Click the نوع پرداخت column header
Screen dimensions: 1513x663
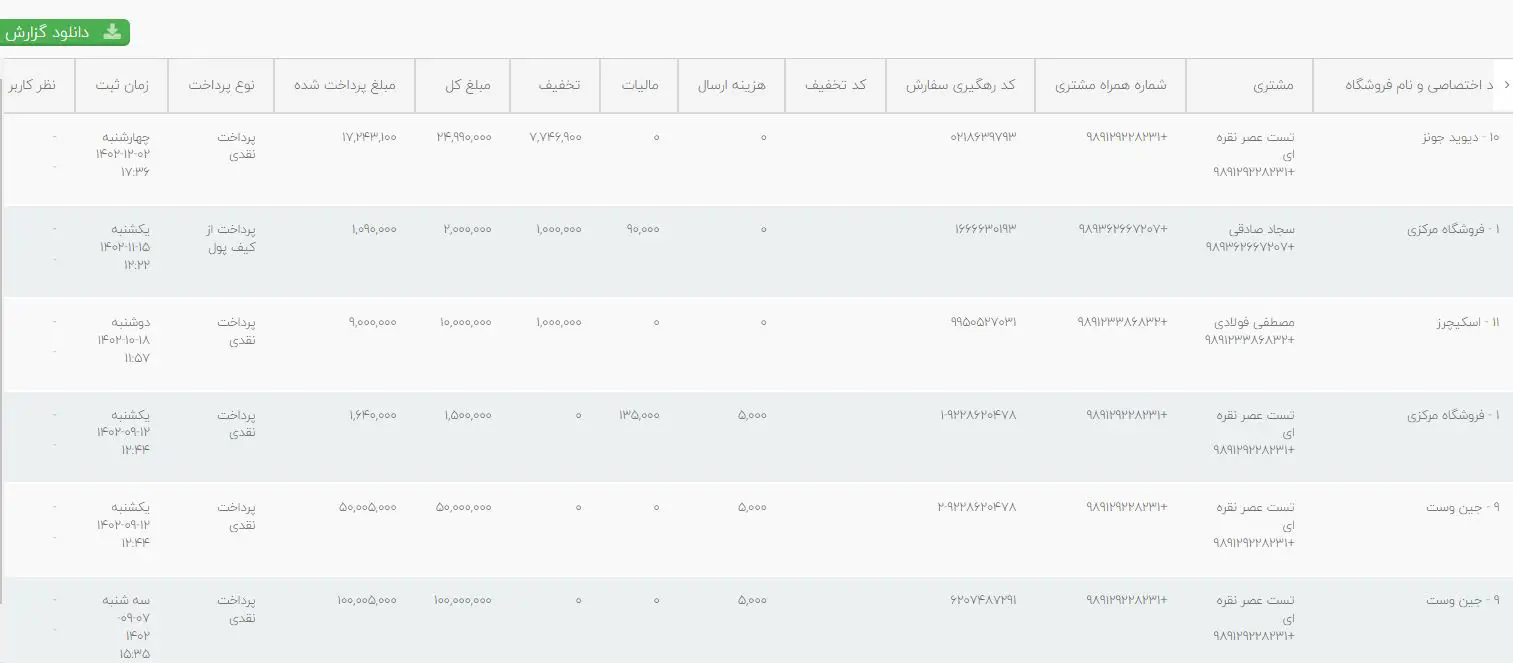221,86
